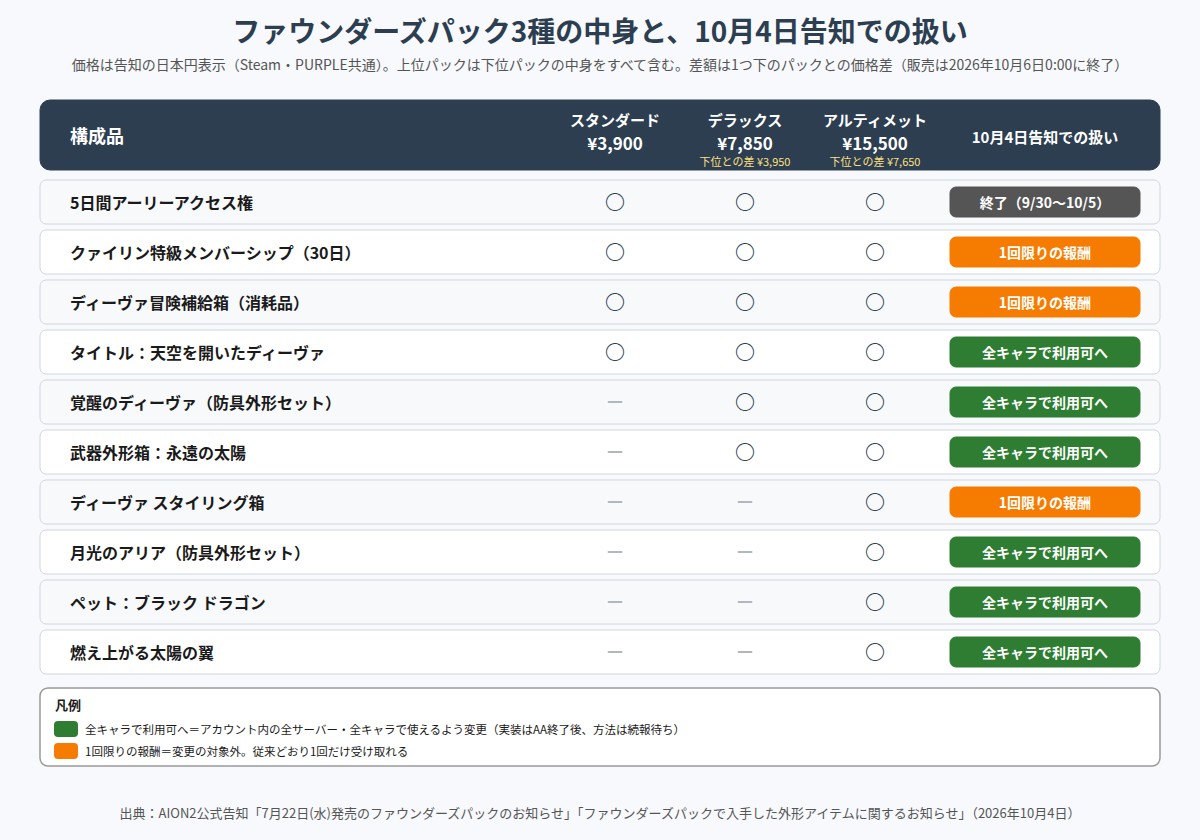Click 下位との差 ¥7,650 under アルティメット
This screenshot has width=1200, height=840.
point(875,162)
